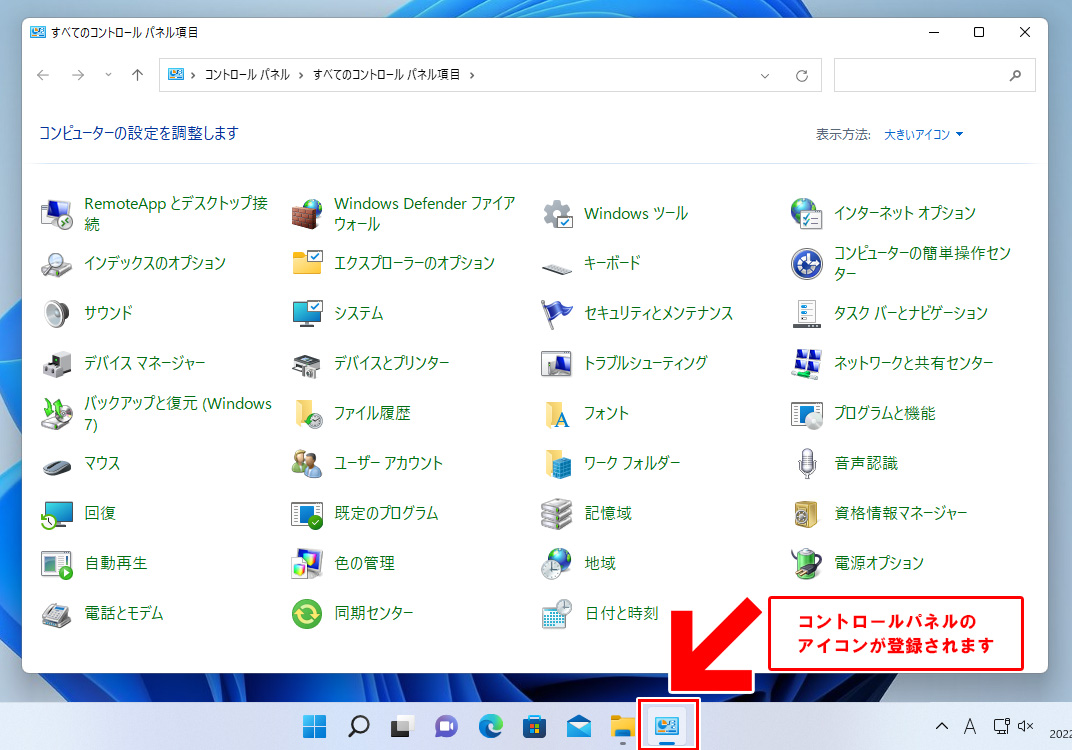Open the 資格情報マネージャー safe icon

[807, 514]
